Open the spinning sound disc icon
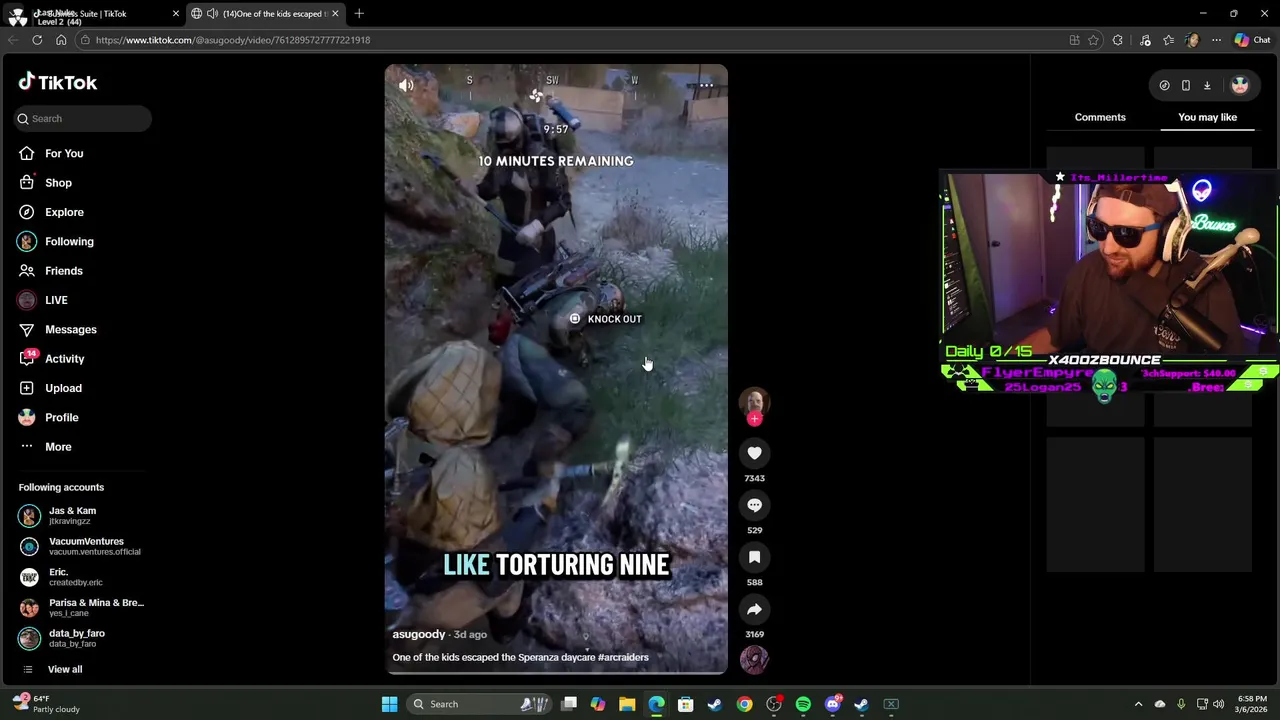The image size is (1280, 720). click(754, 659)
